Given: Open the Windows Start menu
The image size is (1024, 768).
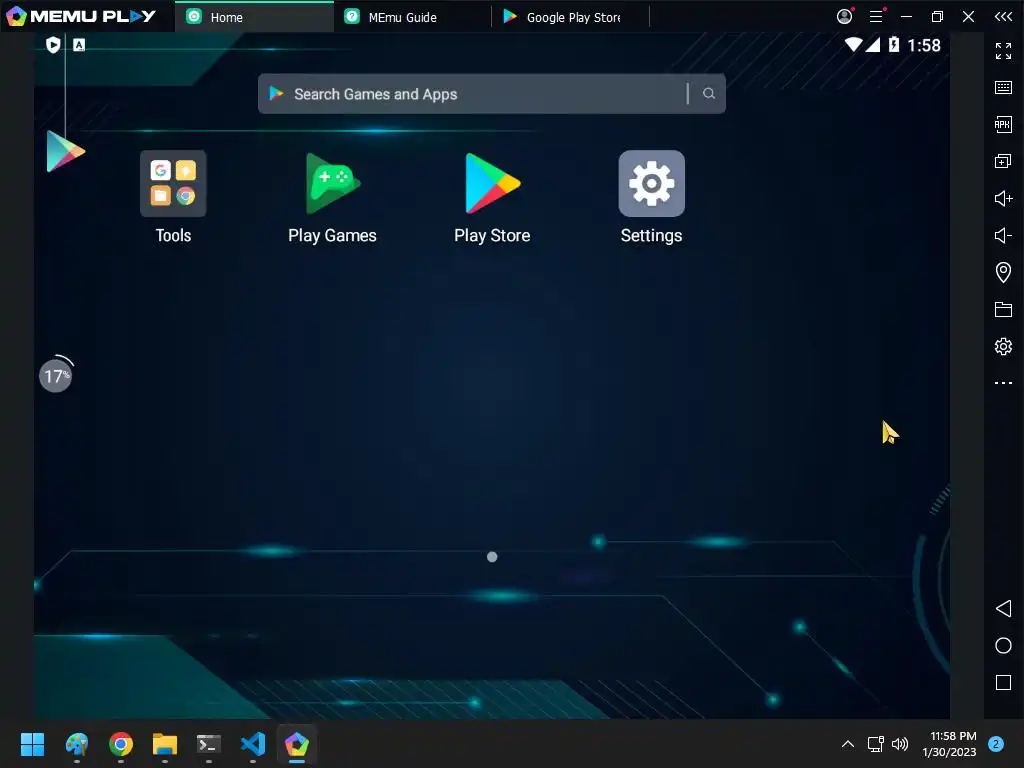Looking at the screenshot, I should tap(32, 744).
